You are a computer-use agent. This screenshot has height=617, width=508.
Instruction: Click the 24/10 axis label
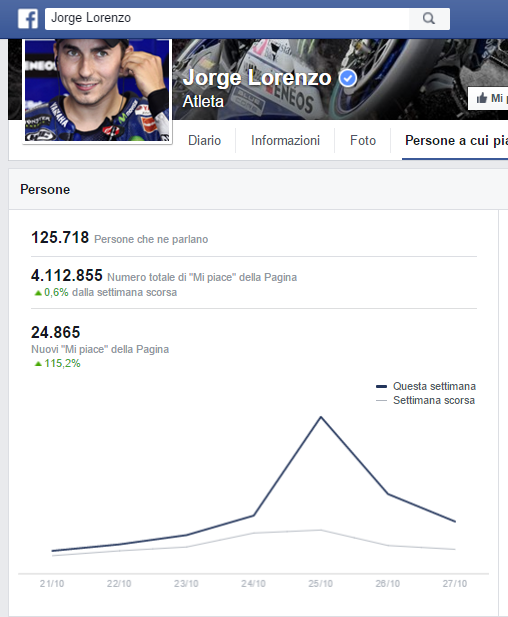[x=253, y=584]
